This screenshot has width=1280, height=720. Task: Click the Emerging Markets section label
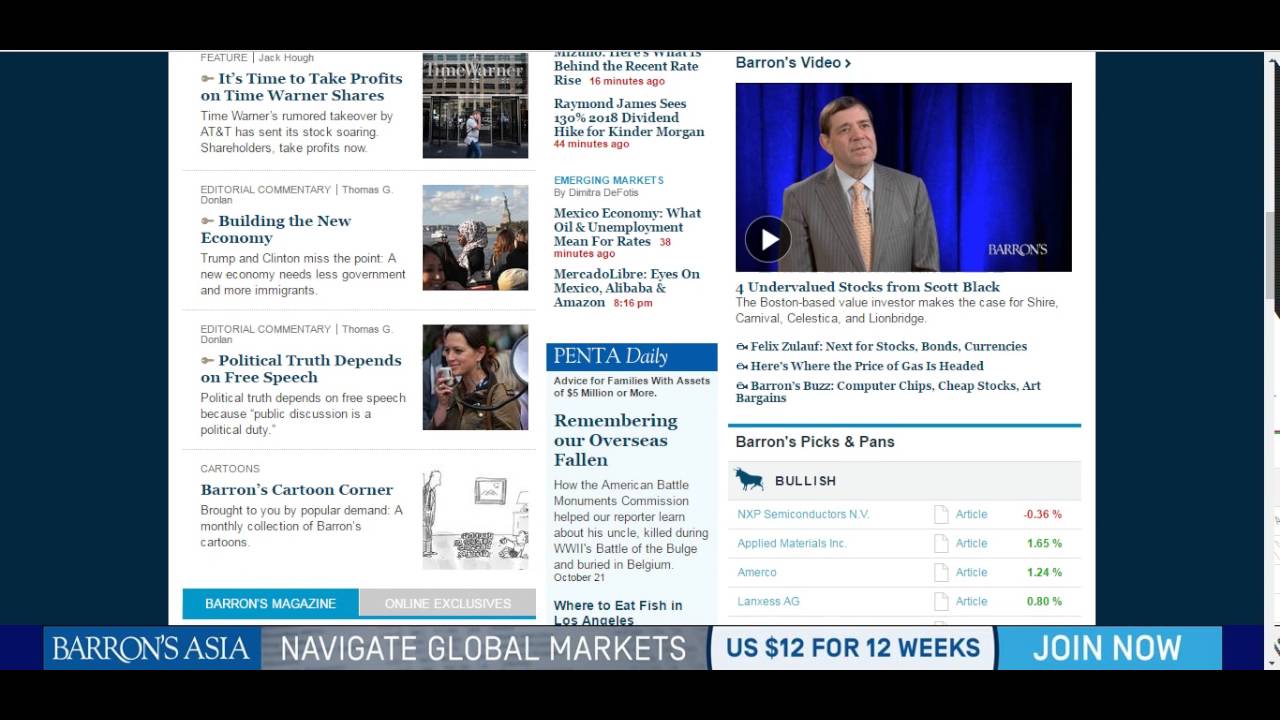[609, 181]
